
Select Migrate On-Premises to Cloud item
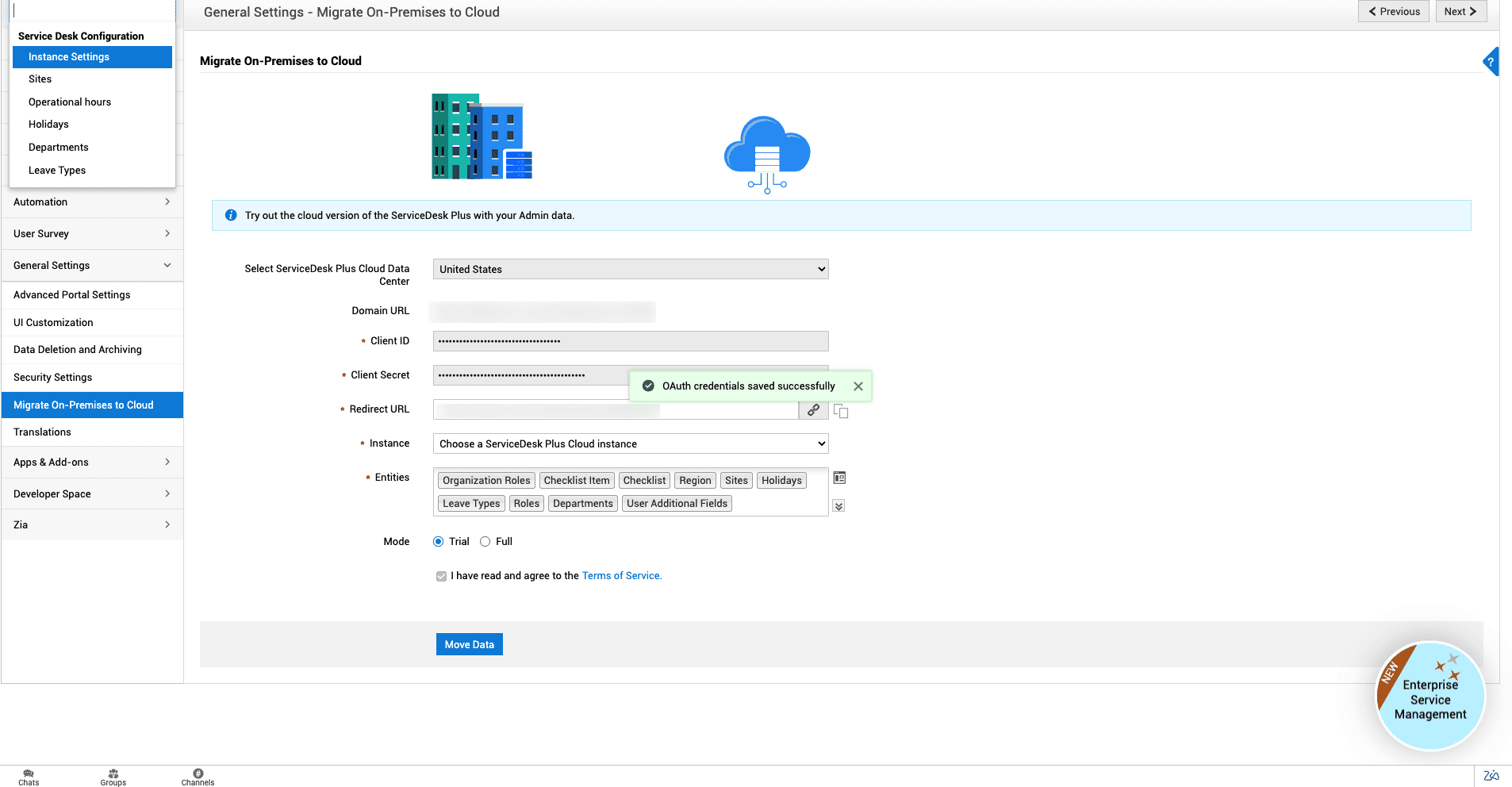[x=92, y=405]
